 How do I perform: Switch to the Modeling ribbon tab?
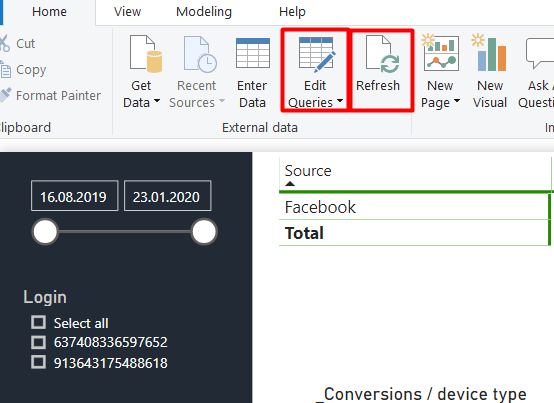click(204, 12)
